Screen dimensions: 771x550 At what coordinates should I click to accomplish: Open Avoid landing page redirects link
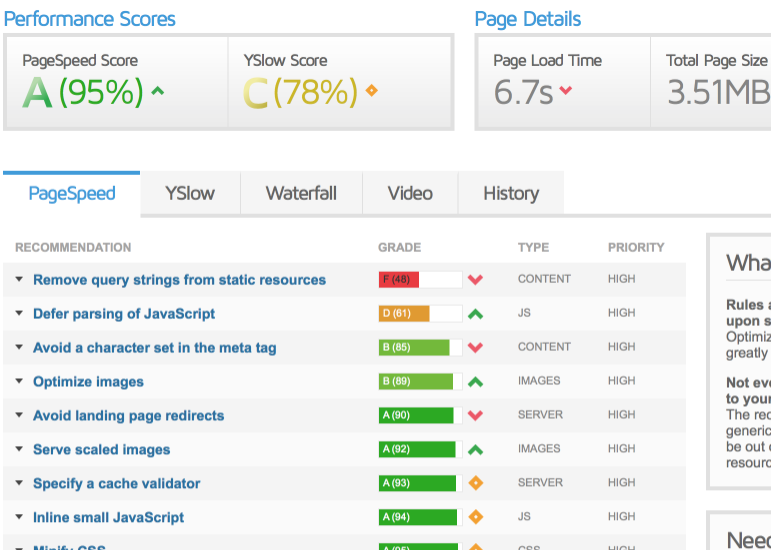(x=128, y=415)
